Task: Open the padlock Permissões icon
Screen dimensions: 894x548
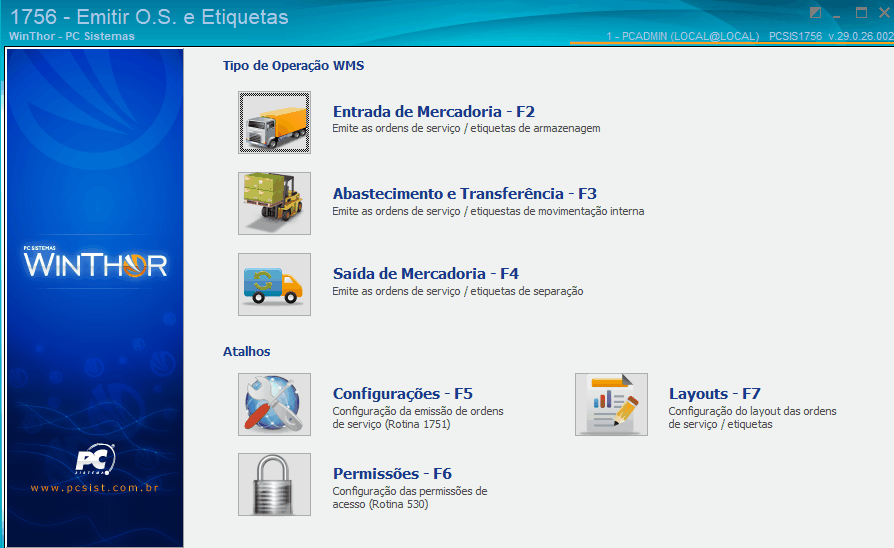Action: tap(274, 484)
